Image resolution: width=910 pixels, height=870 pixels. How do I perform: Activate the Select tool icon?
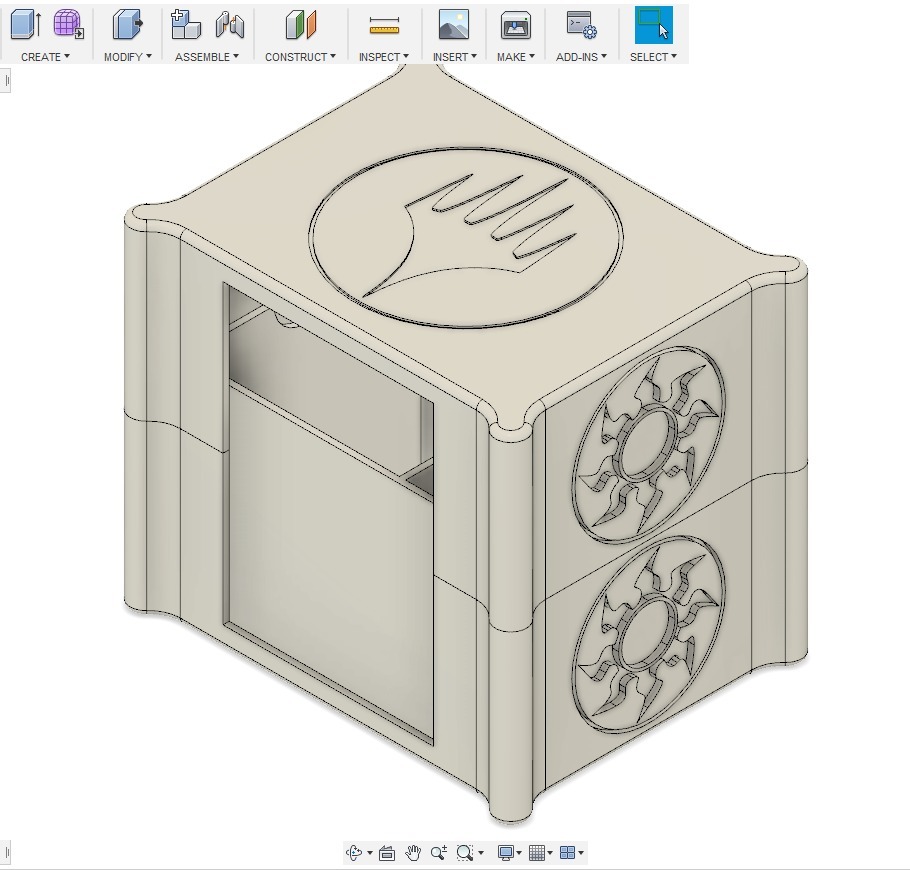(x=653, y=24)
